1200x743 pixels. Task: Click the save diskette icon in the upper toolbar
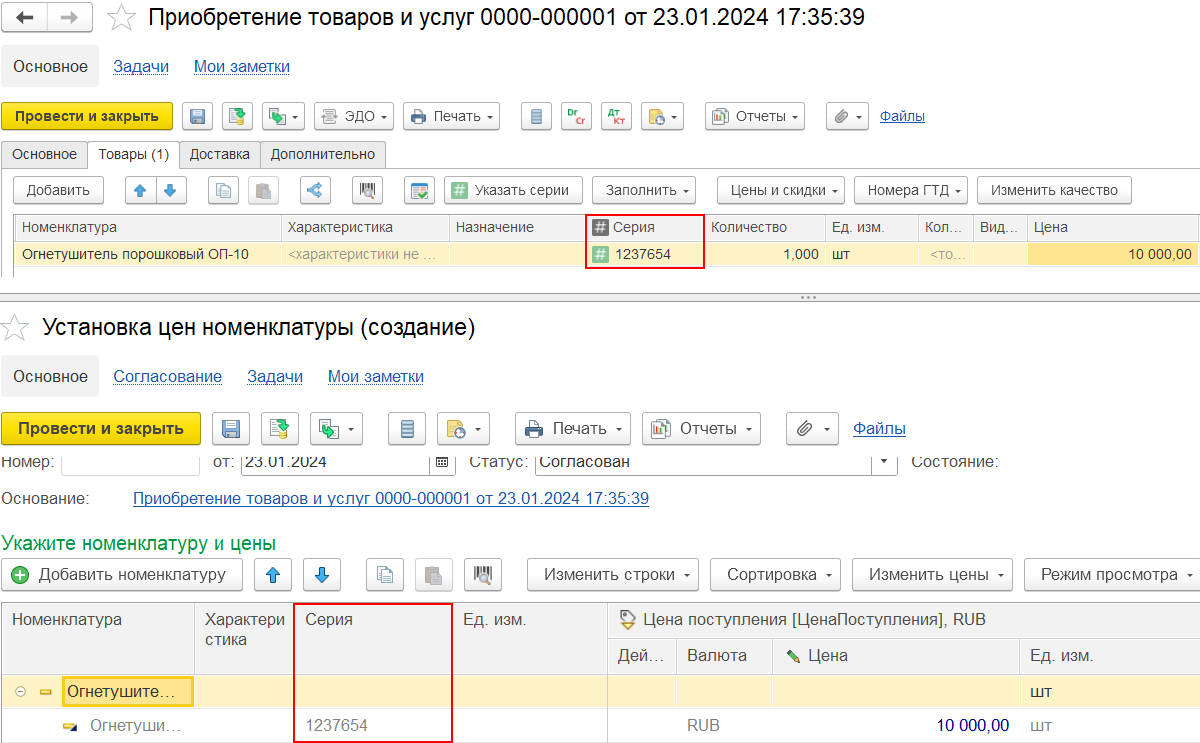point(197,116)
